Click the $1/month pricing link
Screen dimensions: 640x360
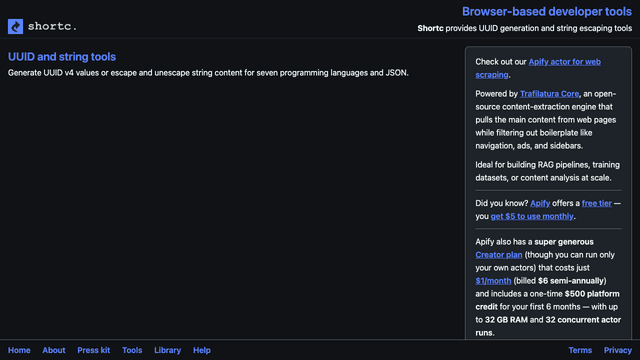493,281
